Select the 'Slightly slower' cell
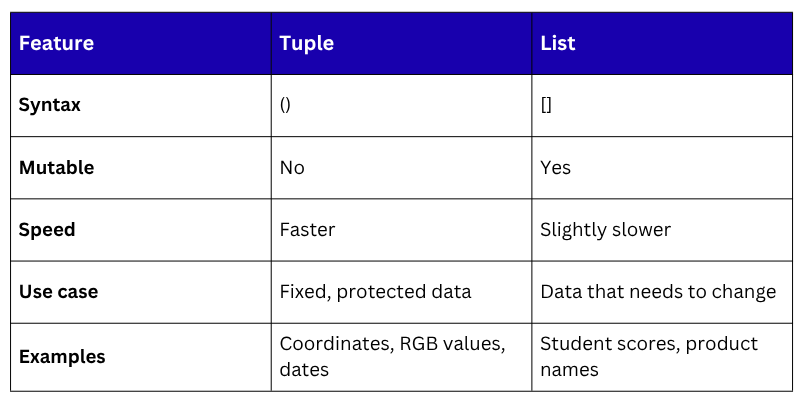Screen dimensions: 800x400 pyautogui.click(x=605, y=229)
